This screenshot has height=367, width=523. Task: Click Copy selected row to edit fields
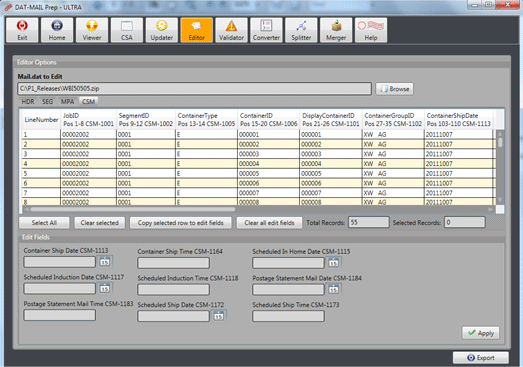[180, 223]
